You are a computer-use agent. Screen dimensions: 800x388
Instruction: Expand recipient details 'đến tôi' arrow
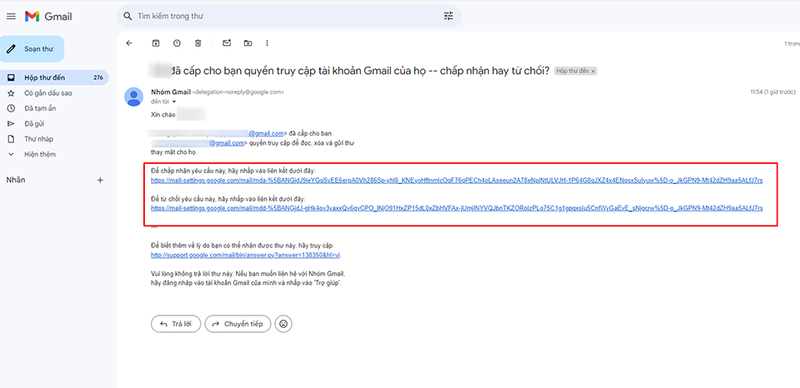[174, 102]
